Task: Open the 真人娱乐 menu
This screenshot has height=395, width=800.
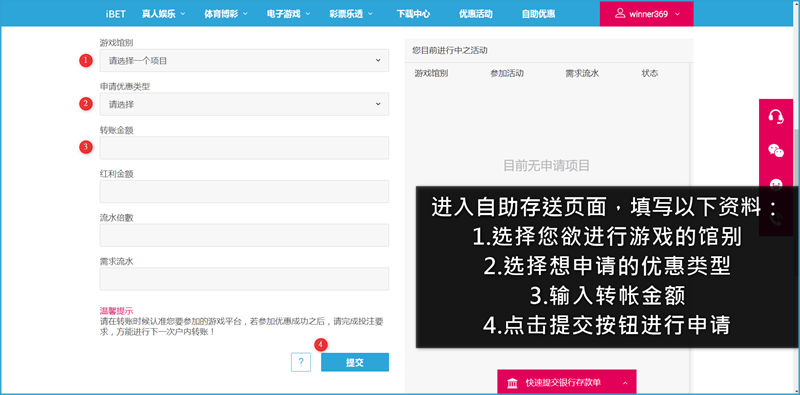Action: pyautogui.click(x=163, y=14)
